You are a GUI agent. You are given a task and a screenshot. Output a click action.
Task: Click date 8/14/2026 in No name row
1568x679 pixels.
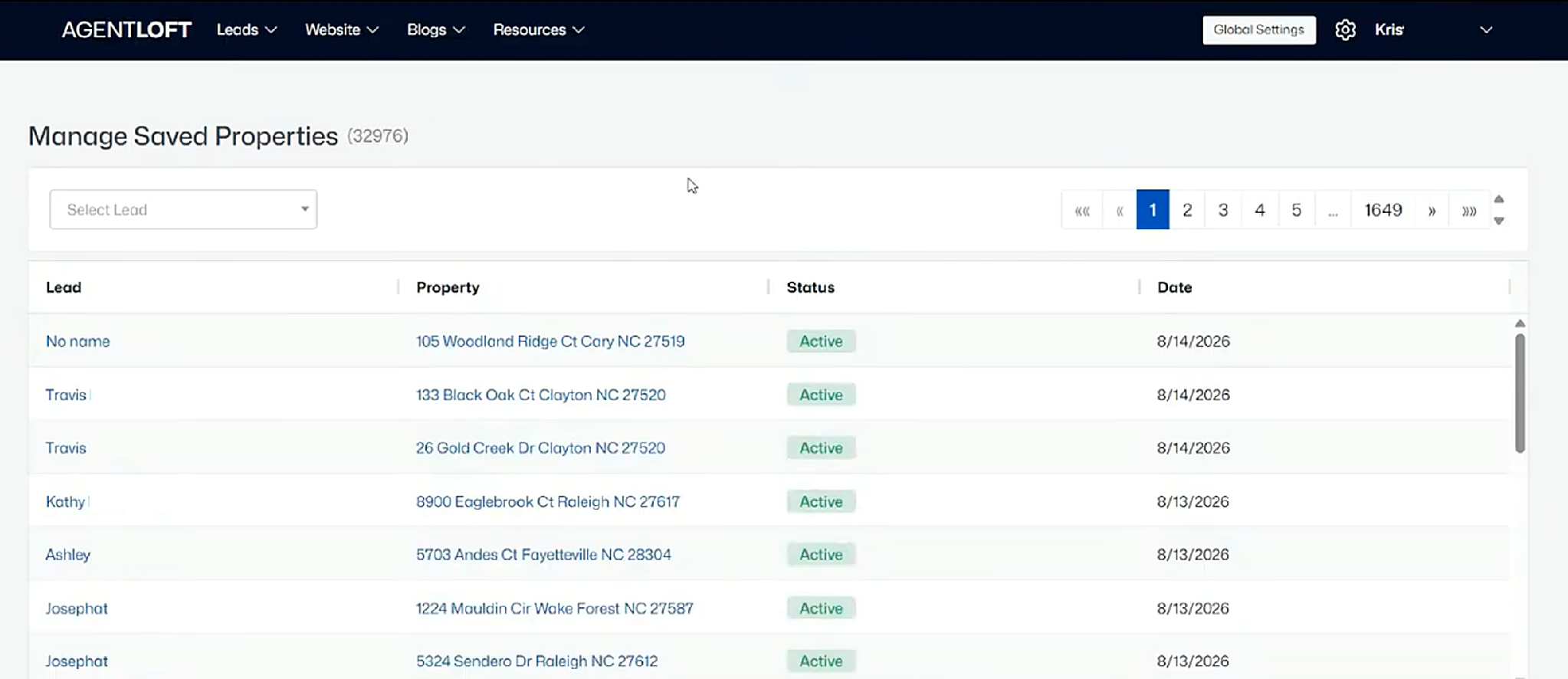click(1193, 341)
